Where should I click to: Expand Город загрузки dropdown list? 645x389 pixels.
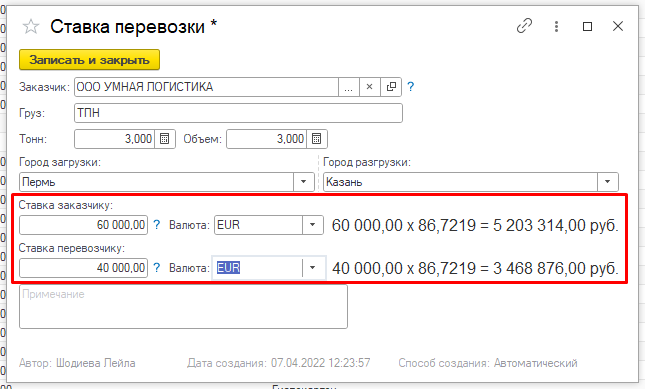point(304,182)
